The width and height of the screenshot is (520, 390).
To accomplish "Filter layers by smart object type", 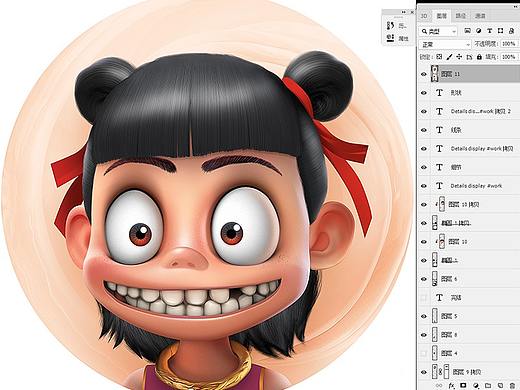I will tap(511, 31).
